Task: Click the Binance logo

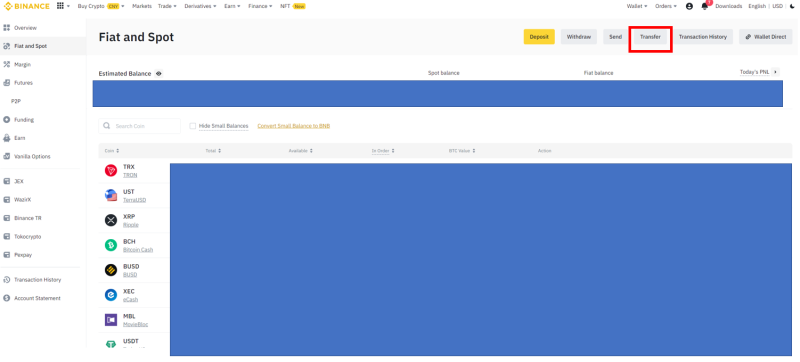Action: 27,6
